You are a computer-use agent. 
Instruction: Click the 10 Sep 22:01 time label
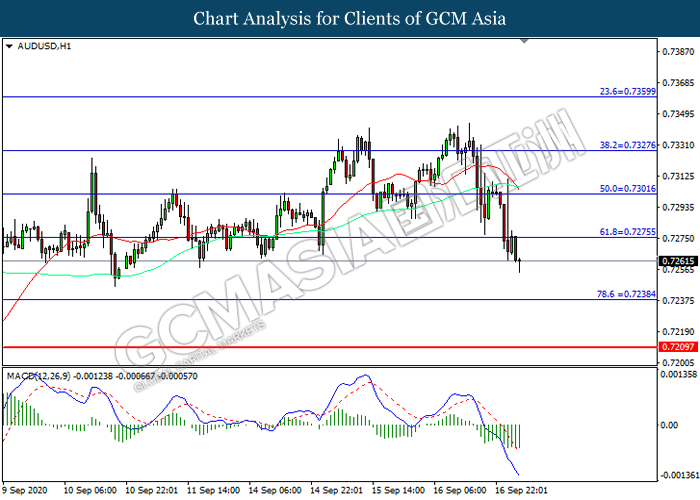click(x=151, y=490)
